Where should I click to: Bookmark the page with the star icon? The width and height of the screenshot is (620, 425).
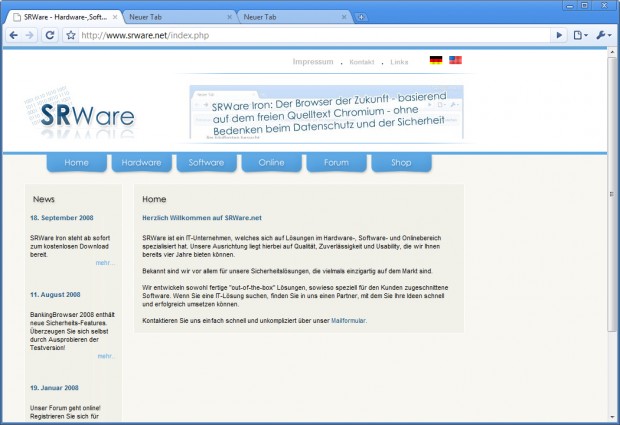pyautogui.click(x=71, y=35)
